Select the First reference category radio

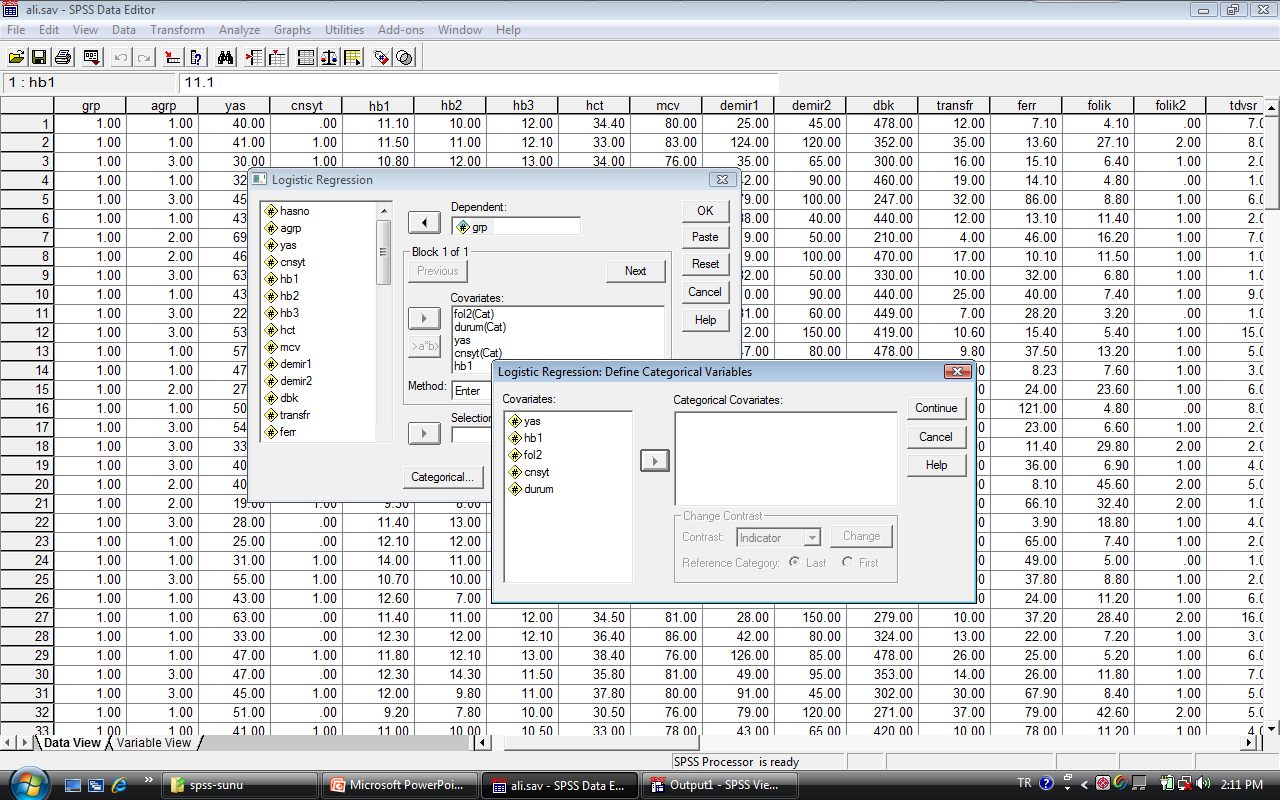pyautogui.click(x=847, y=563)
